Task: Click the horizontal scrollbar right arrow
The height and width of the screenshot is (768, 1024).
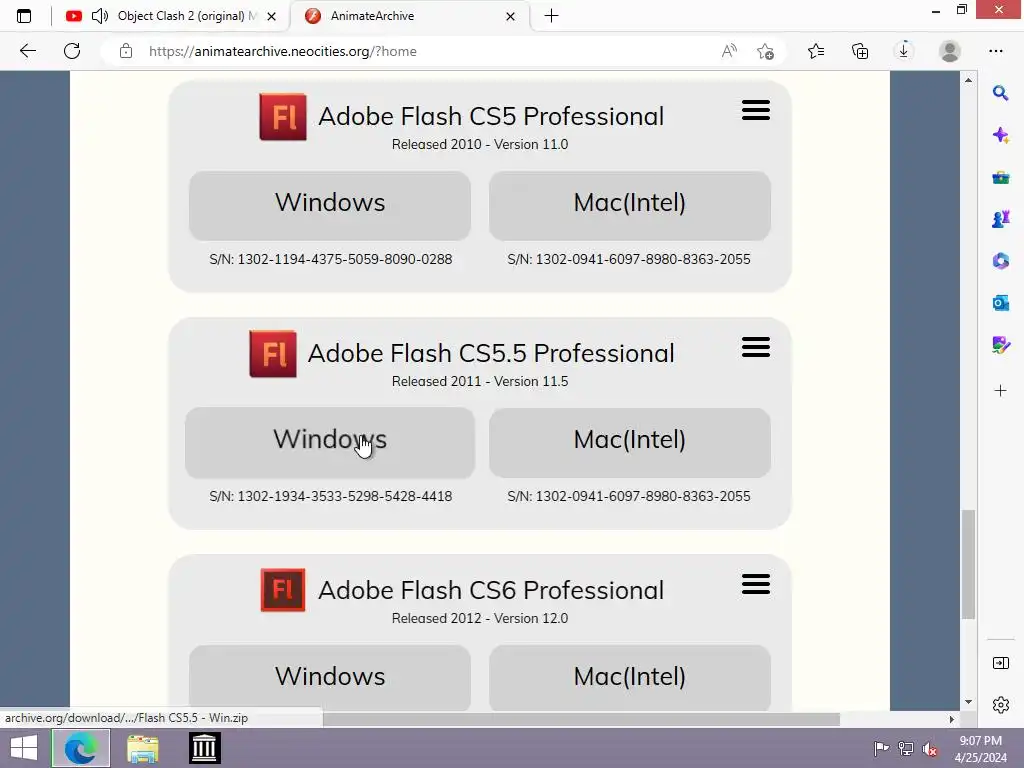Action: (x=952, y=719)
